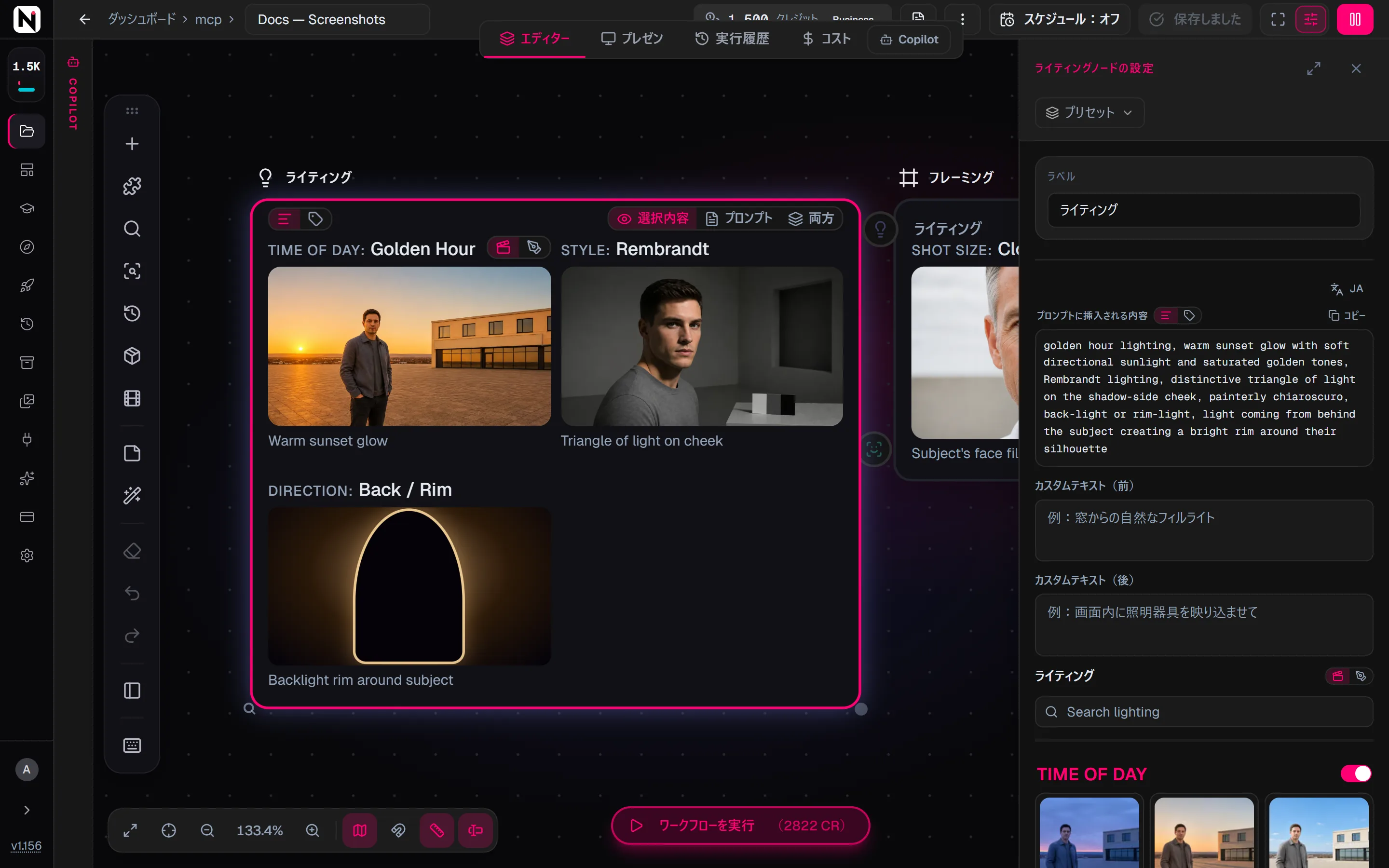The width and height of the screenshot is (1389, 868).
Task: Select the プロンプト view option
Action: pos(739,218)
